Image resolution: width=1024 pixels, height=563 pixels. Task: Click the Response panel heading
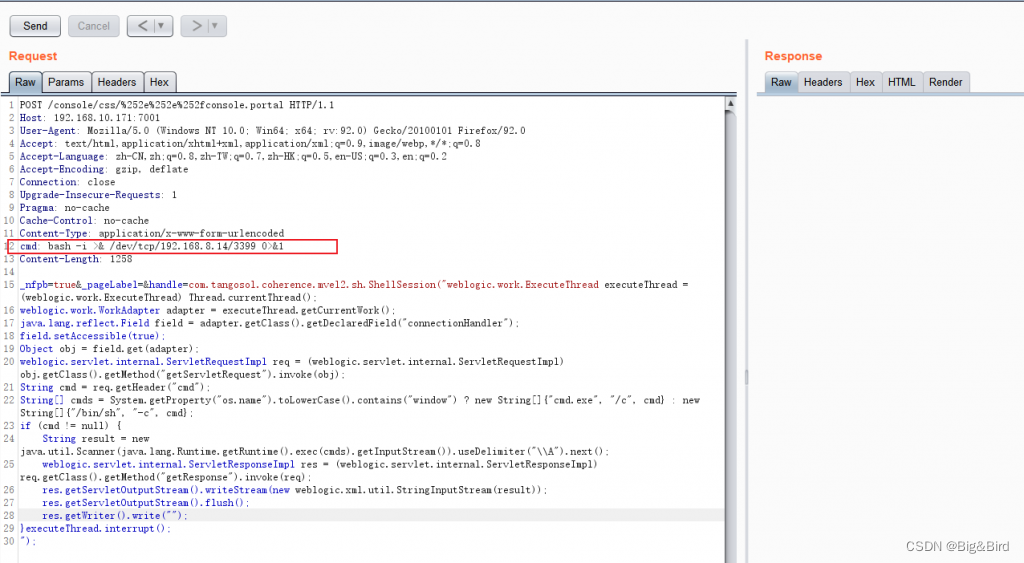coord(793,56)
